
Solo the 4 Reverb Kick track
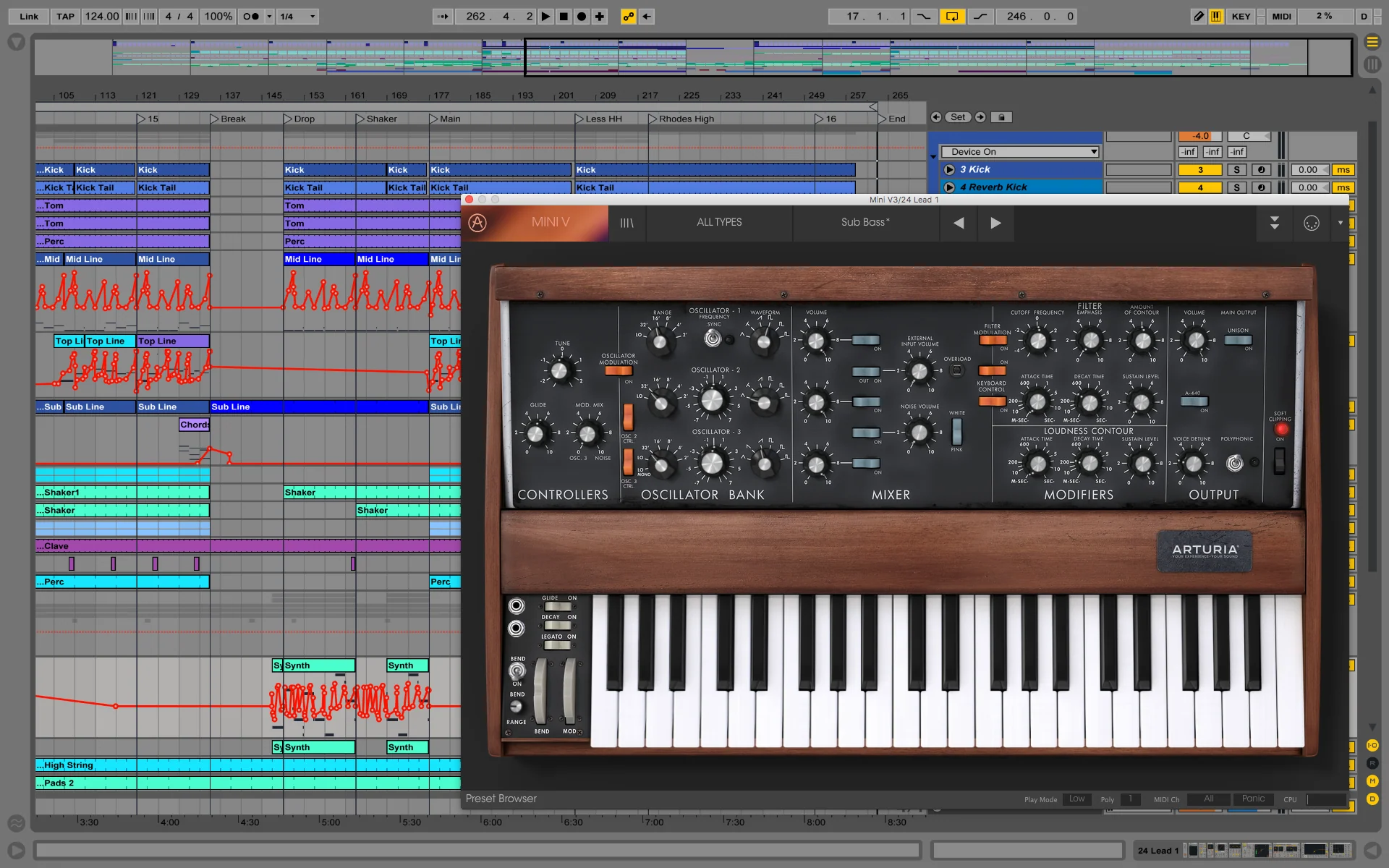click(x=1236, y=187)
